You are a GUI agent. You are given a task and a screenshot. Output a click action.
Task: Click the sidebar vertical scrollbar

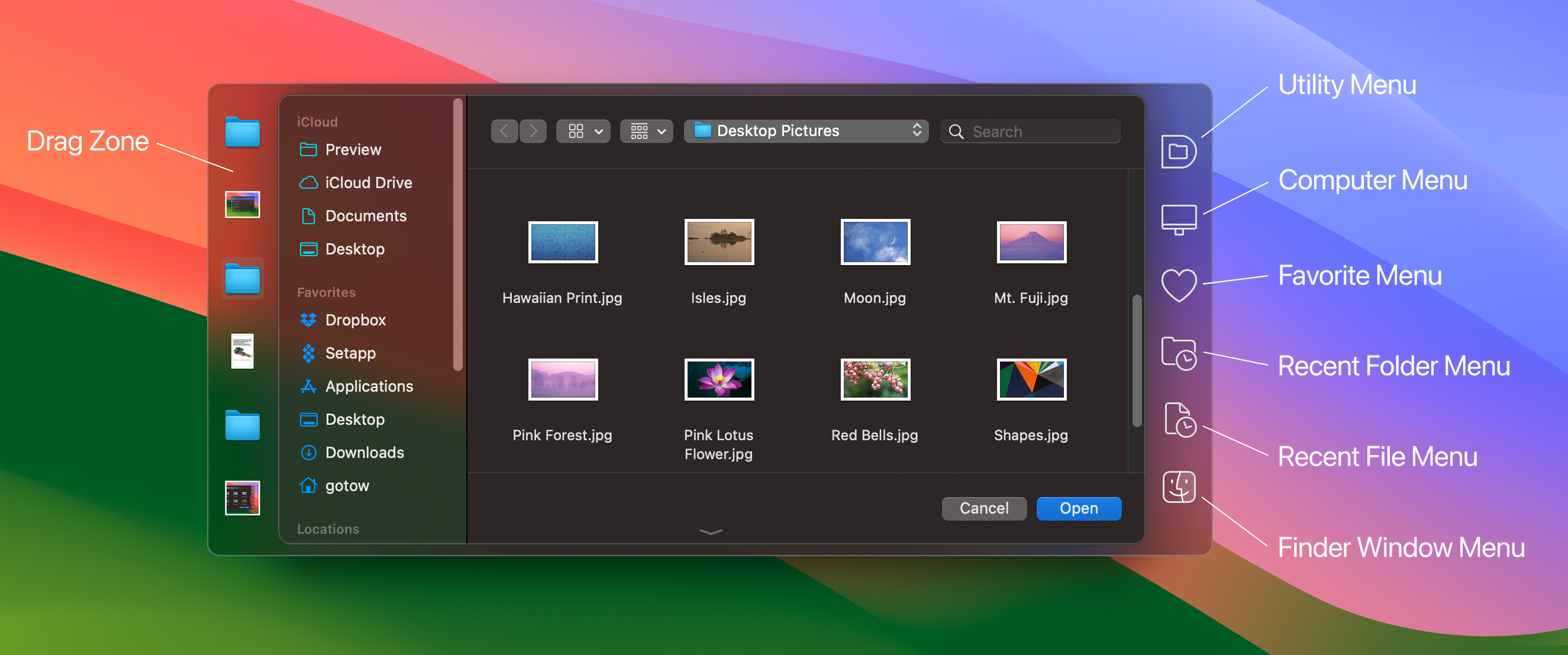click(x=458, y=234)
